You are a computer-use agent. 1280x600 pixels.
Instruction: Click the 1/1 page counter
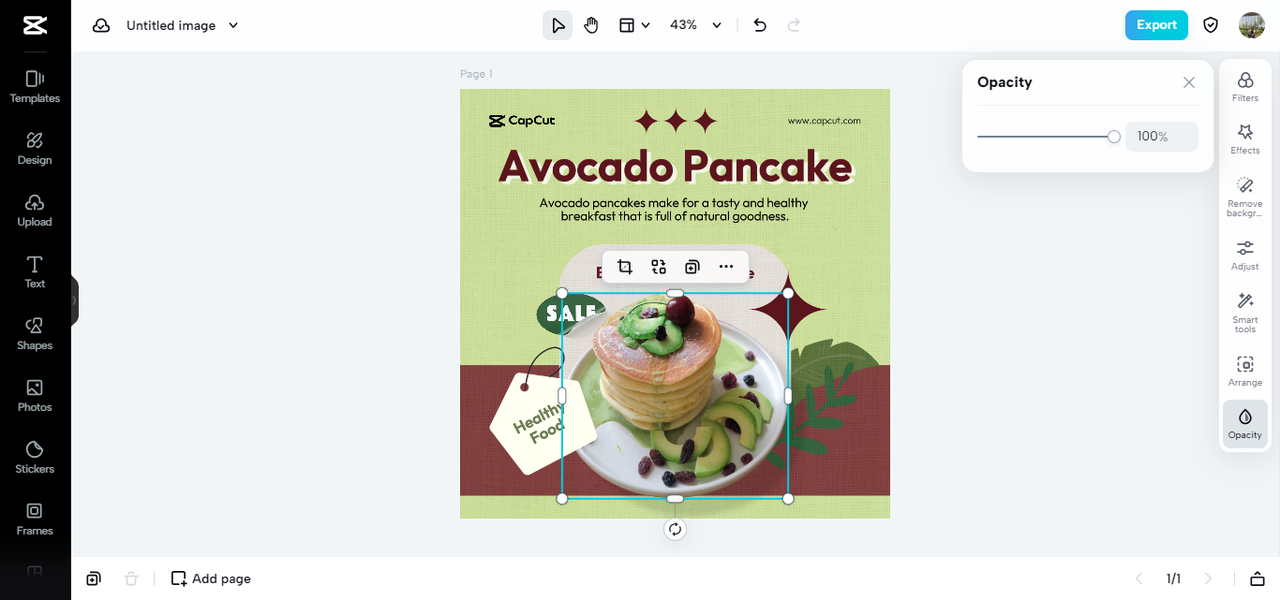click(x=1174, y=578)
